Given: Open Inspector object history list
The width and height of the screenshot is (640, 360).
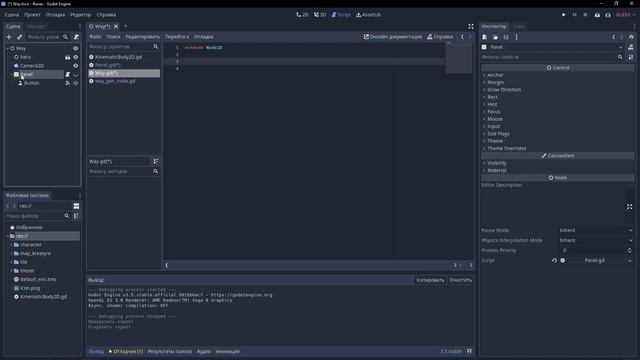Looking at the screenshot, I should coord(631,37).
